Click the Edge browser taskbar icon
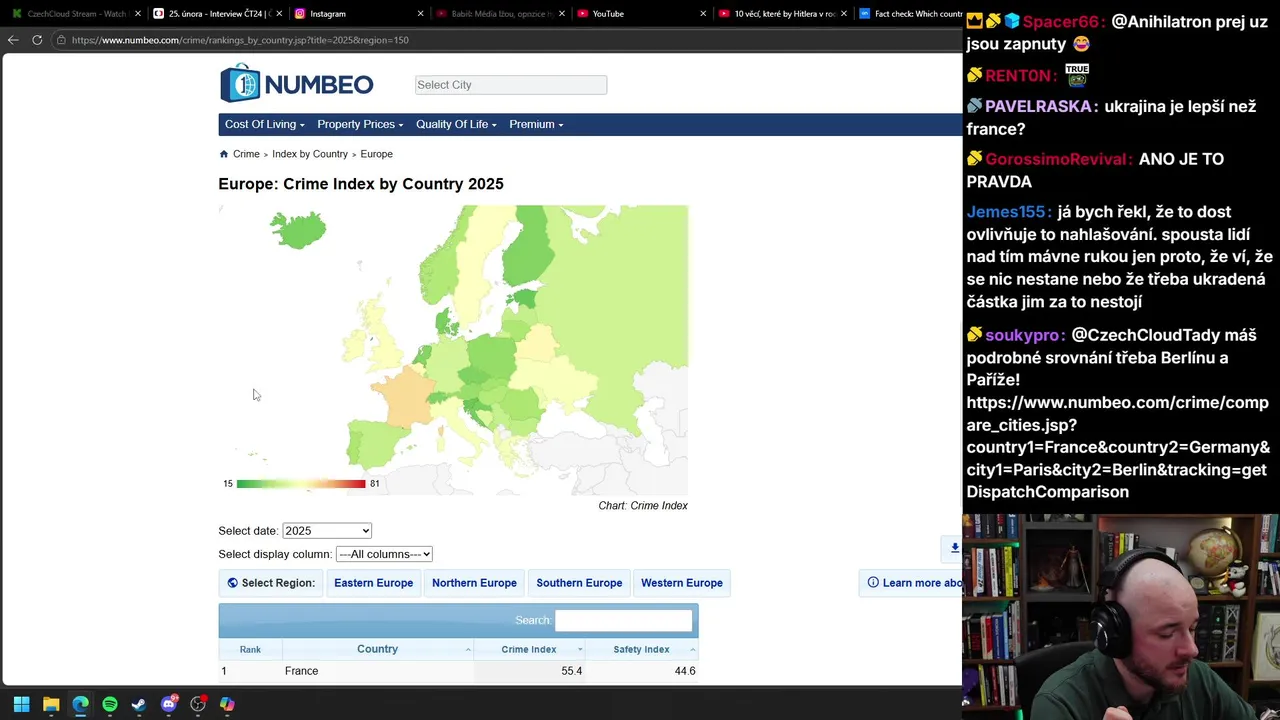 click(80, 704)
